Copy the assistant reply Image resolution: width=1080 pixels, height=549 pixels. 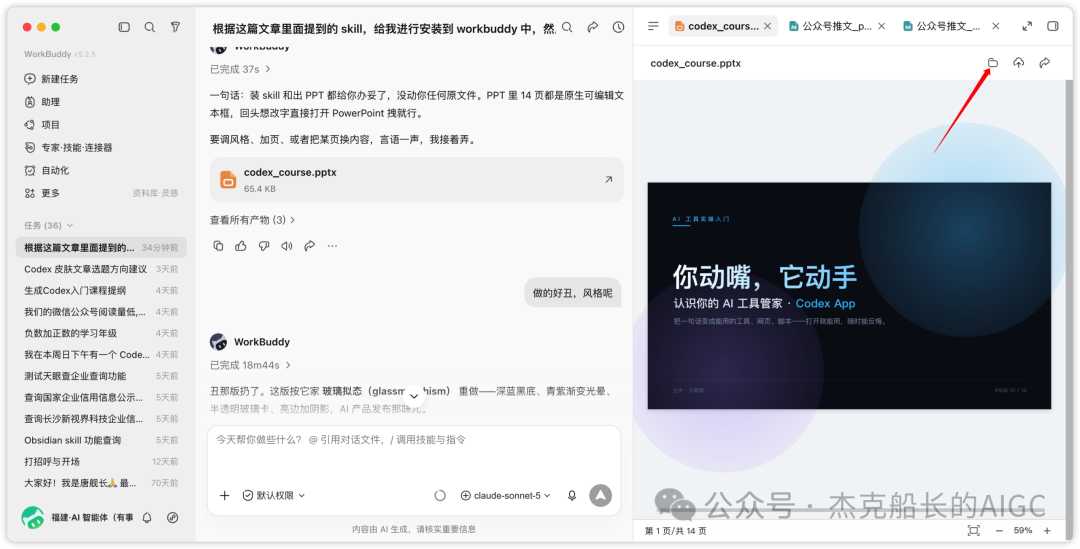(218, 246)
